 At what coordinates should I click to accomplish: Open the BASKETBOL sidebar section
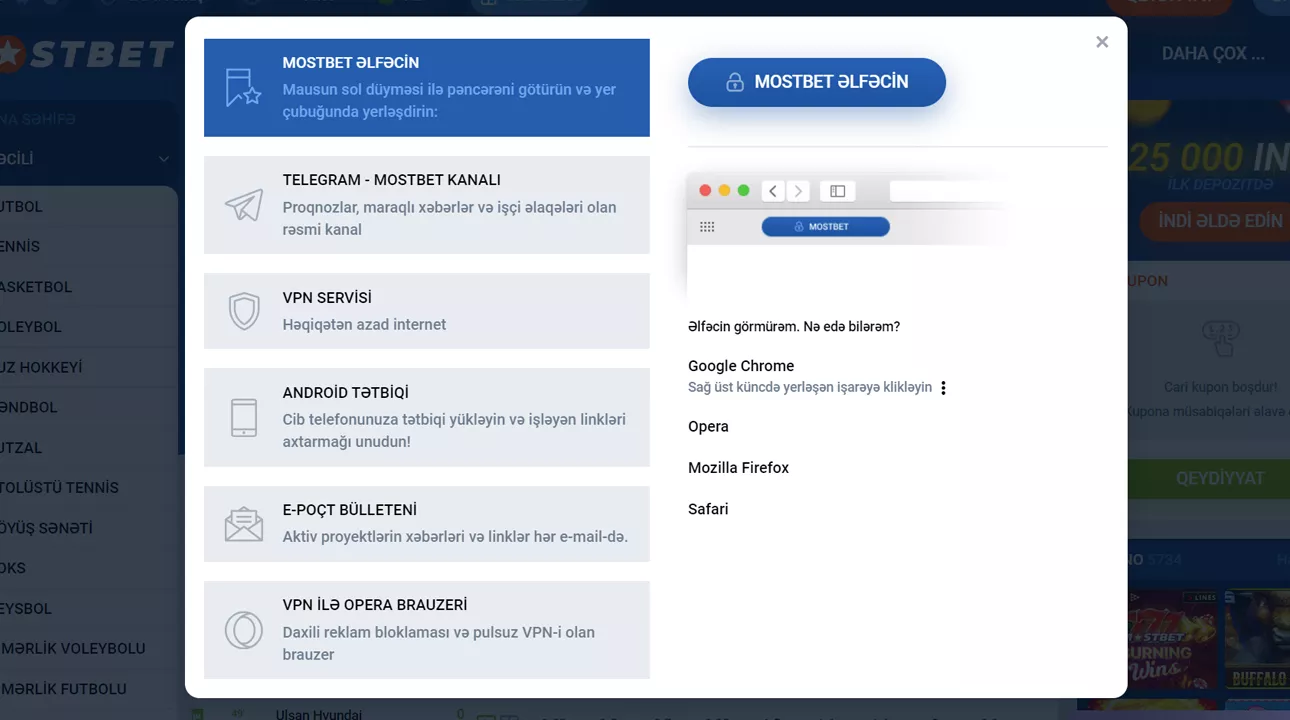click(x=40, y=287)
